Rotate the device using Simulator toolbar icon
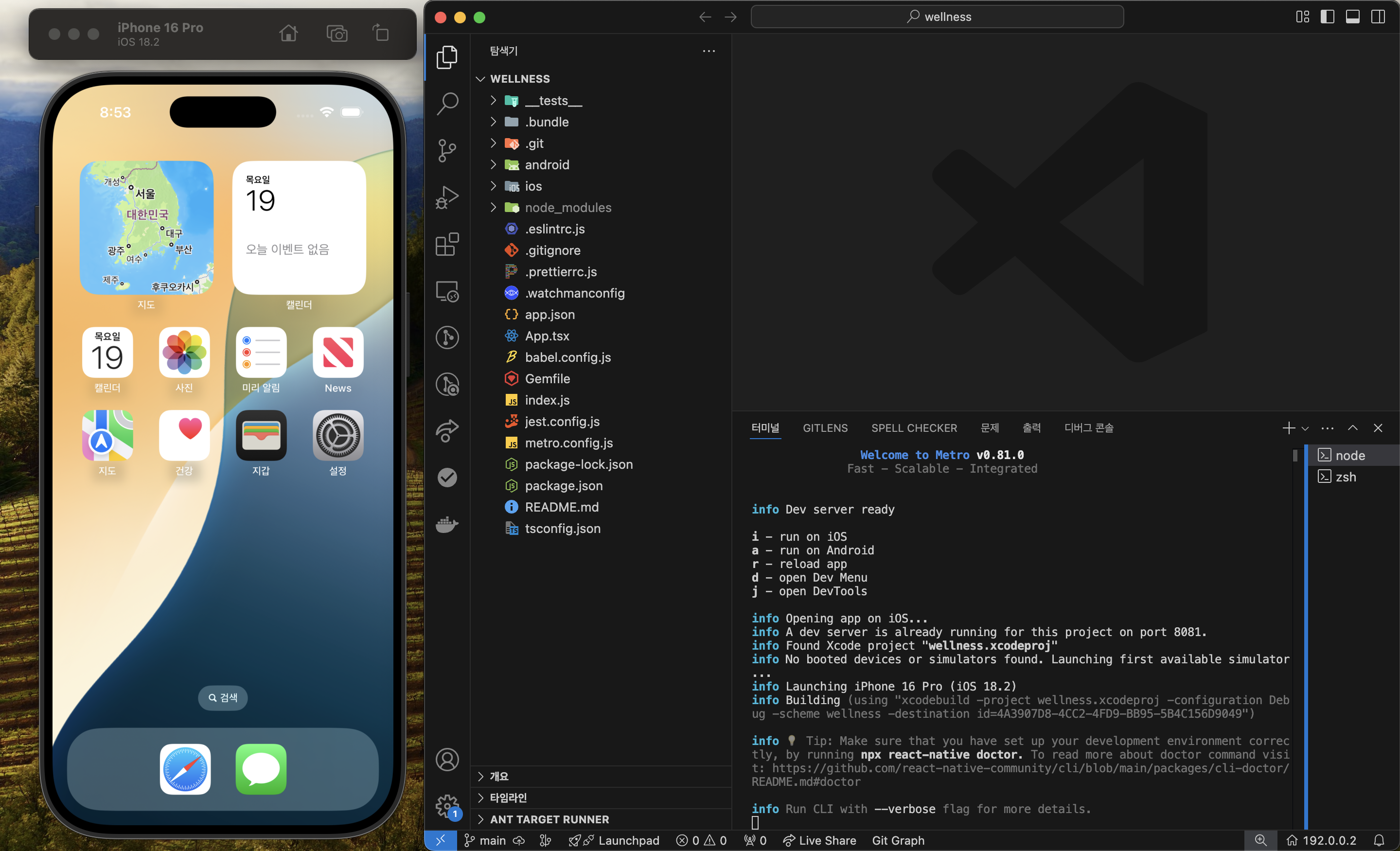Image resolution: width=1400 pixels, height=851 pixels. [x=381, y=34]
